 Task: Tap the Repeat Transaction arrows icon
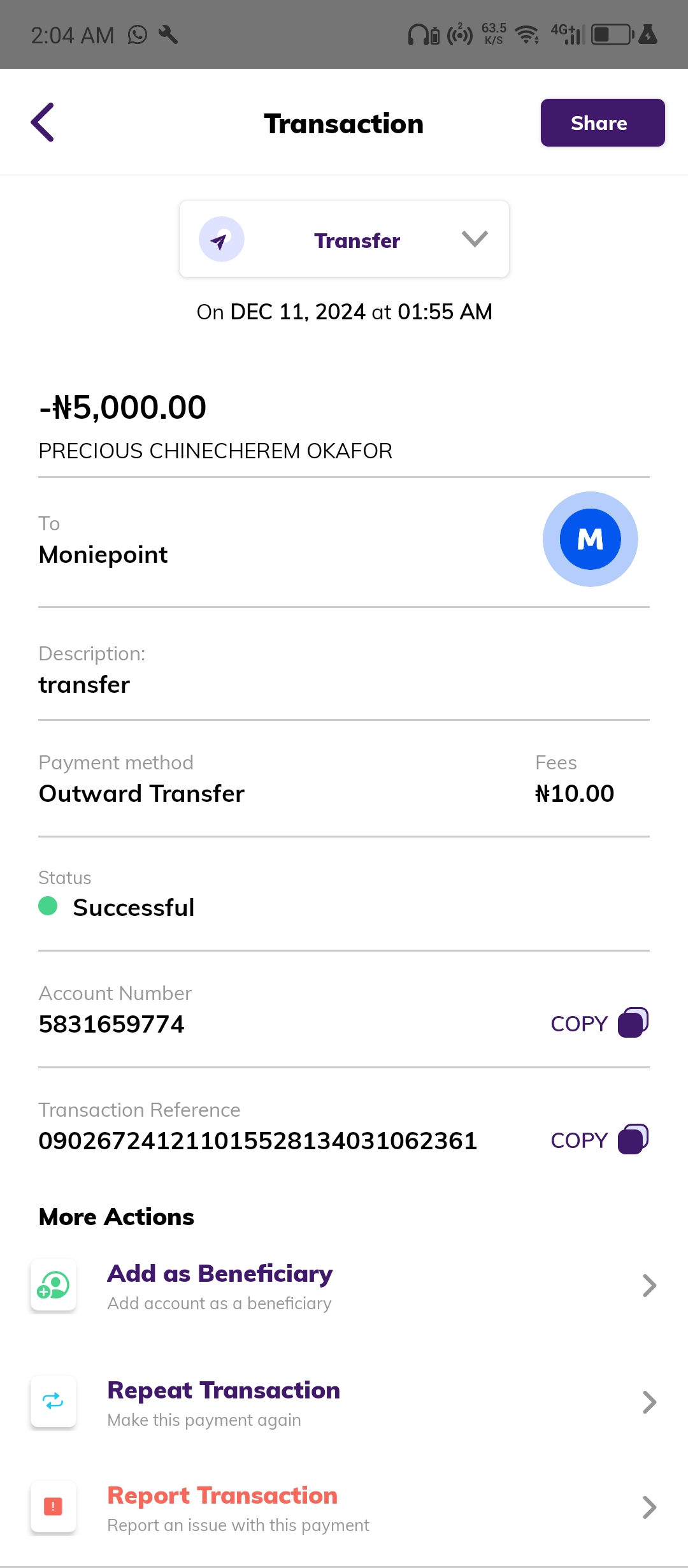(x=54, y=1401)
